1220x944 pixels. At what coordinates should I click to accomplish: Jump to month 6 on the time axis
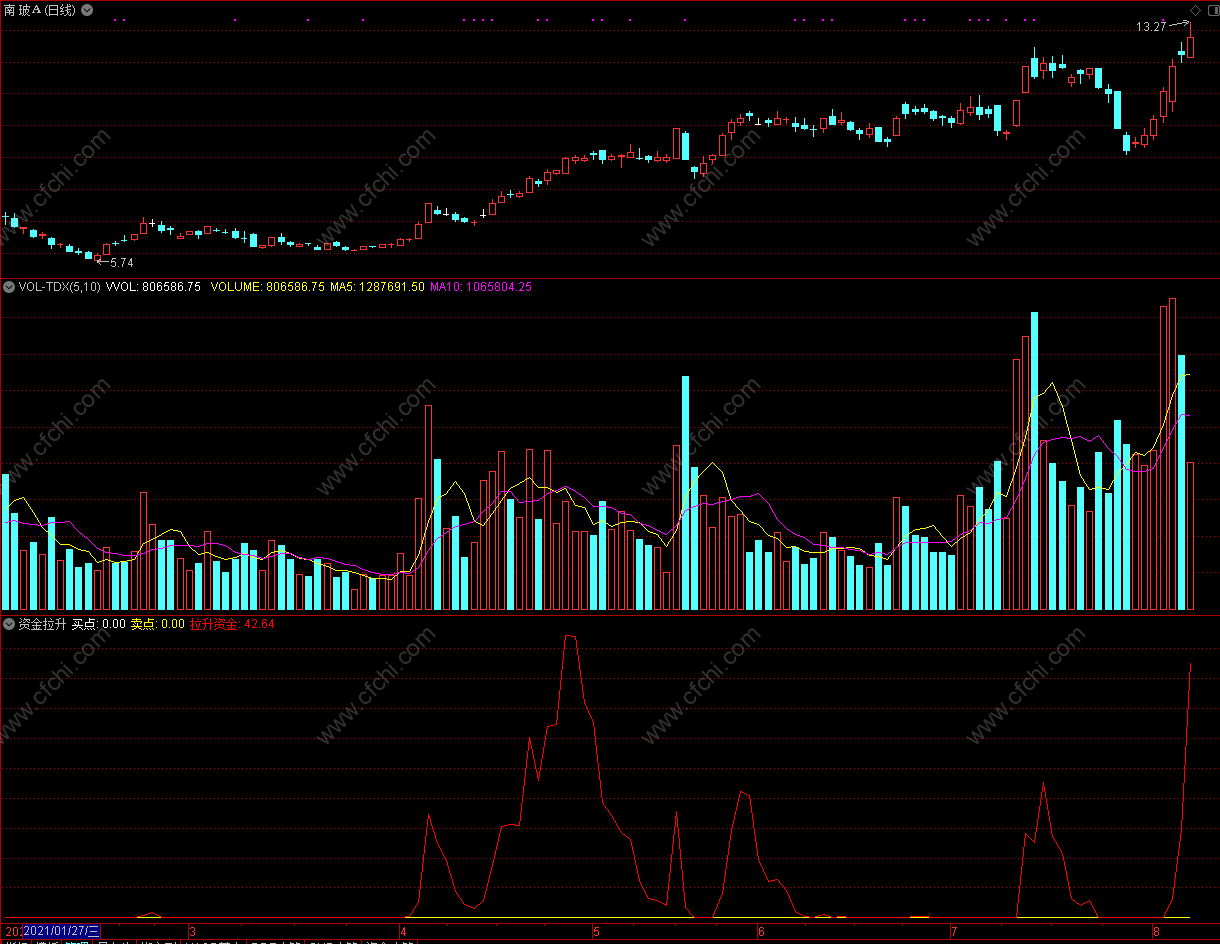[761, 932]
